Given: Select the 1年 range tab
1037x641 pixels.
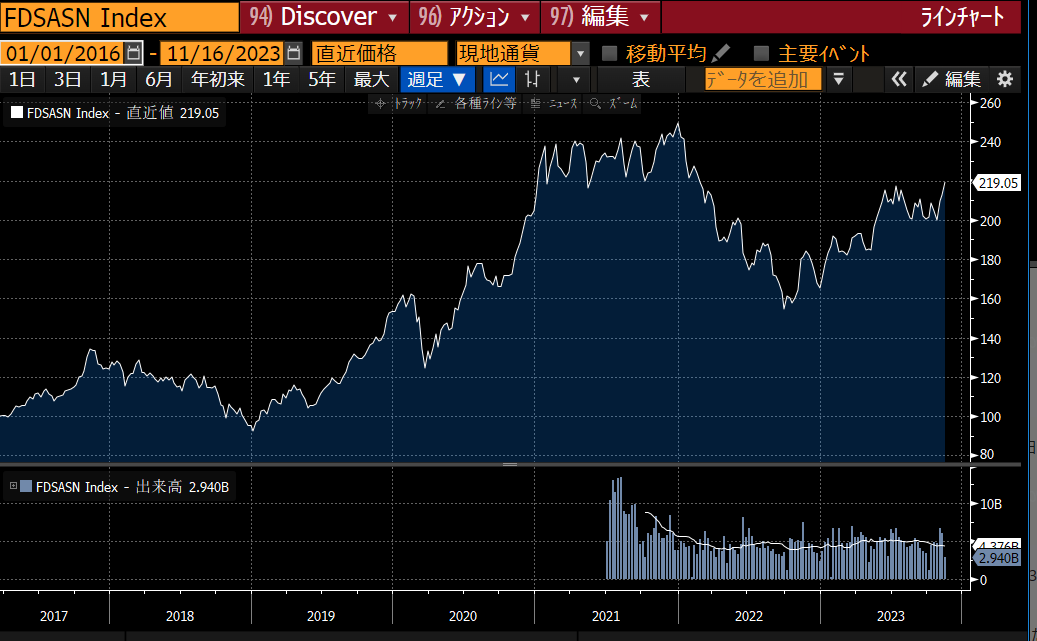Looking at the screenshot, I should (x=276, y=79).
